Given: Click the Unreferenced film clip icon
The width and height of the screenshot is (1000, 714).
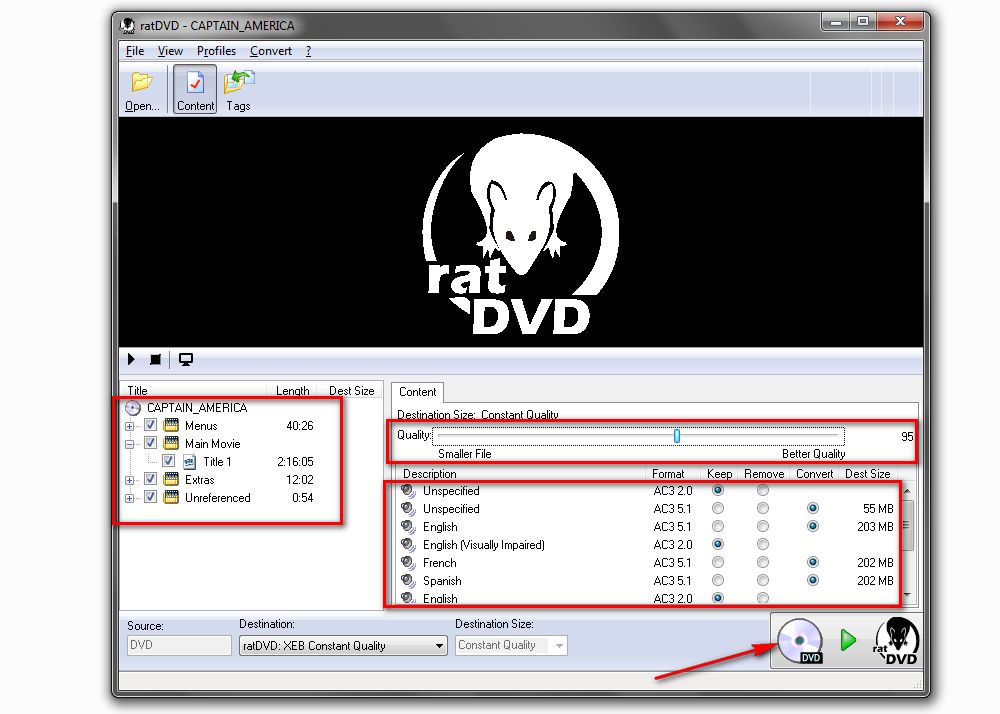Looking at the screenshot, I should point(171,497).
